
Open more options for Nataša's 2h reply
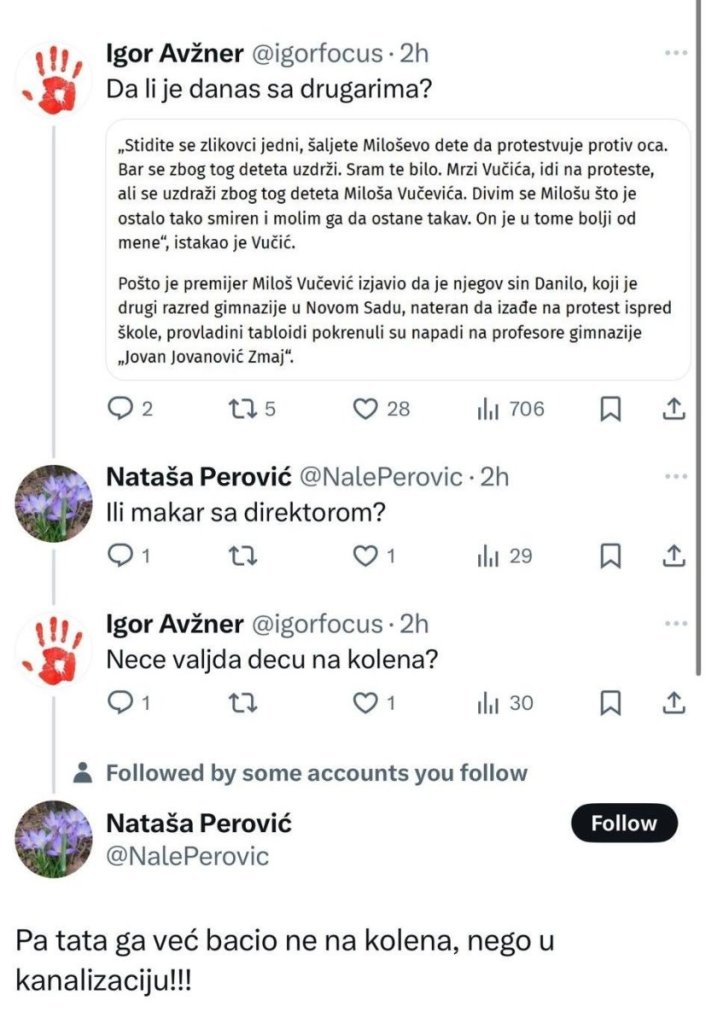click(676, 477)
